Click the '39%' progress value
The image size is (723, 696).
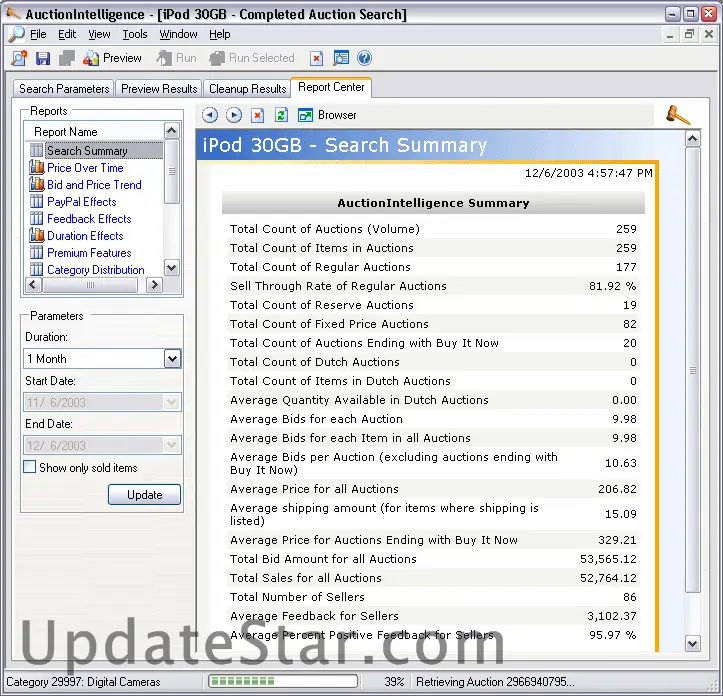click(x=394, y=682)
